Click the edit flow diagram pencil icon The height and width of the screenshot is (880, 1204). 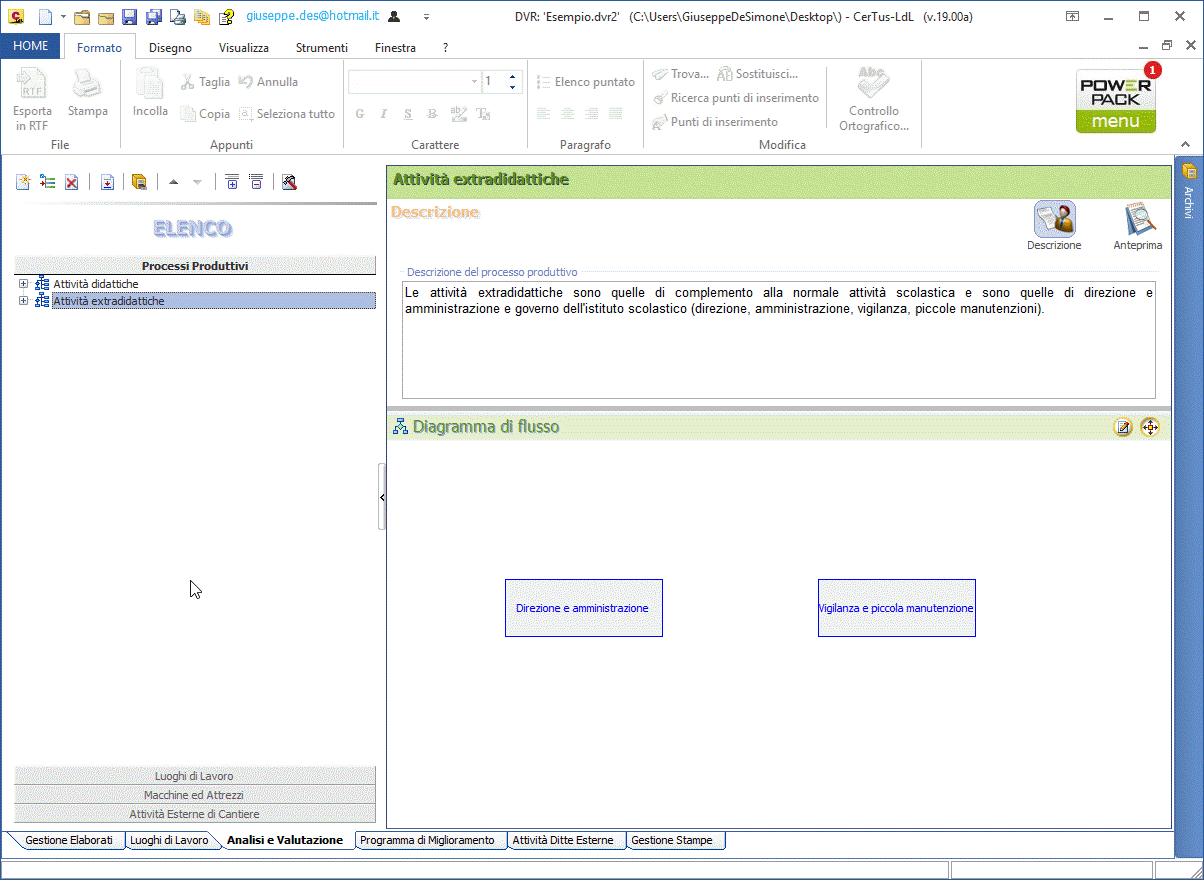tap(1123, 428)
